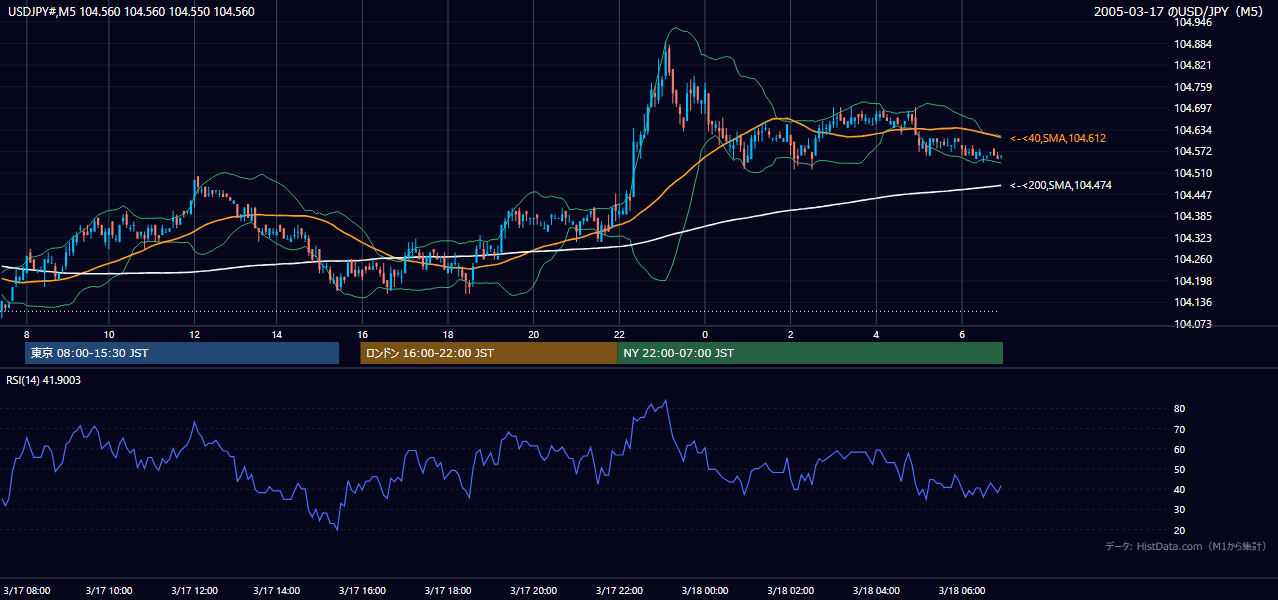Click the RSI(14) 41.9003 indicator label
Screen dimensions: 1278x600
click(43, 380)
